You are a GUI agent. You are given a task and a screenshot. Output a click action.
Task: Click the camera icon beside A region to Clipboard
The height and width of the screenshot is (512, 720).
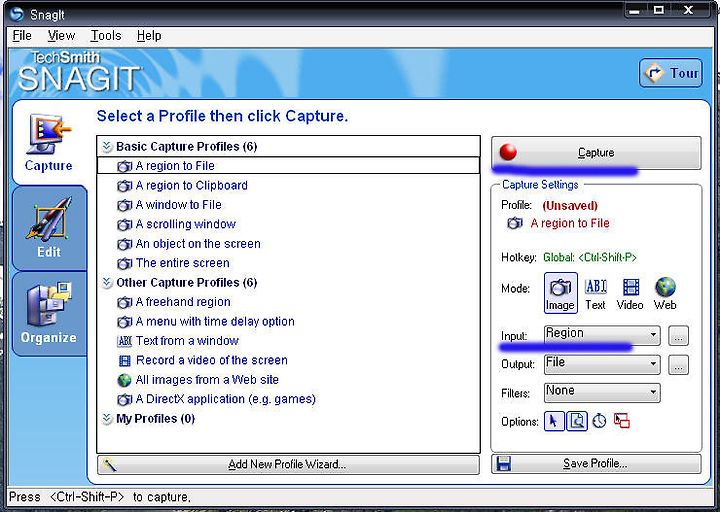(124, 186)
